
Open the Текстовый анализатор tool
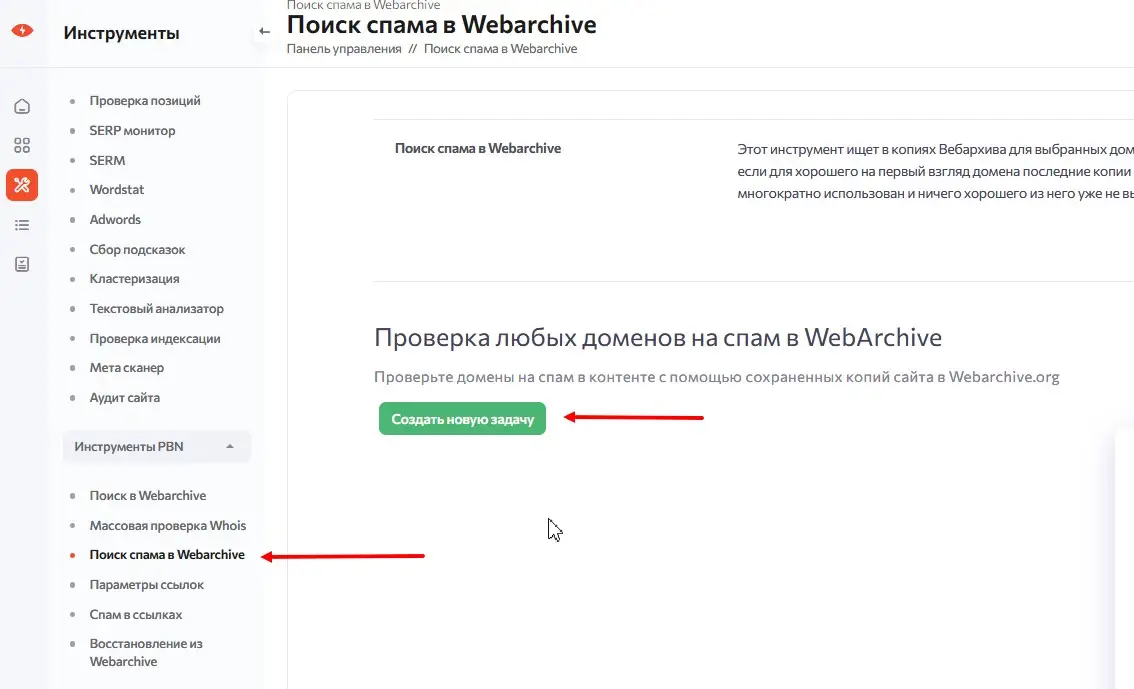coord(156,309)
